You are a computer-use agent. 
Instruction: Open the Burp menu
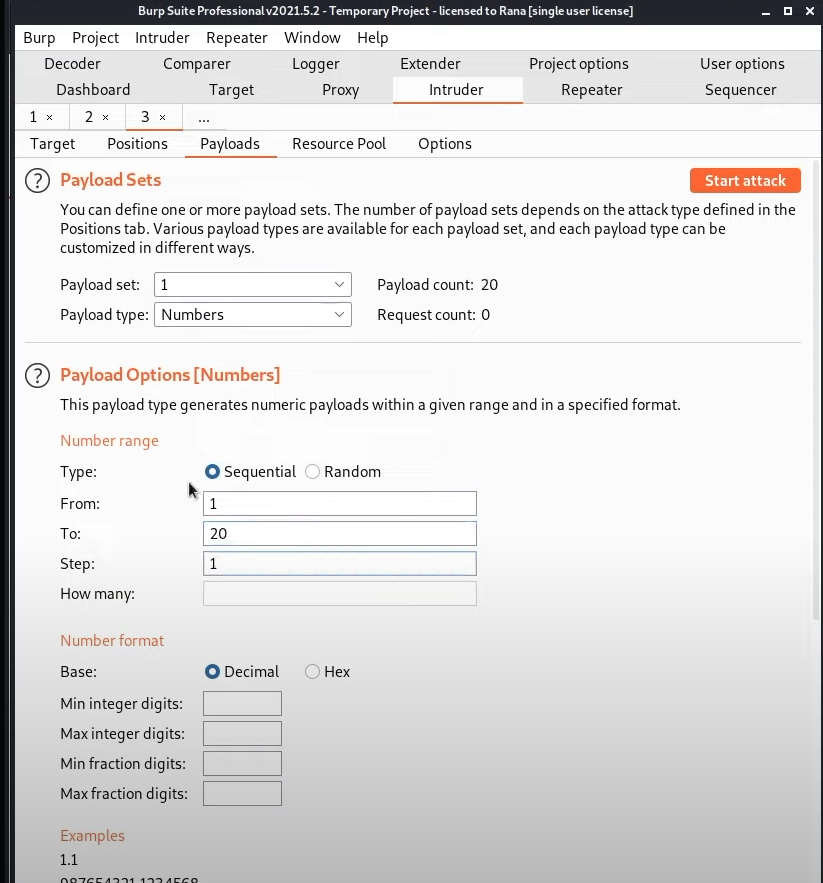click(x=39, y=38)
